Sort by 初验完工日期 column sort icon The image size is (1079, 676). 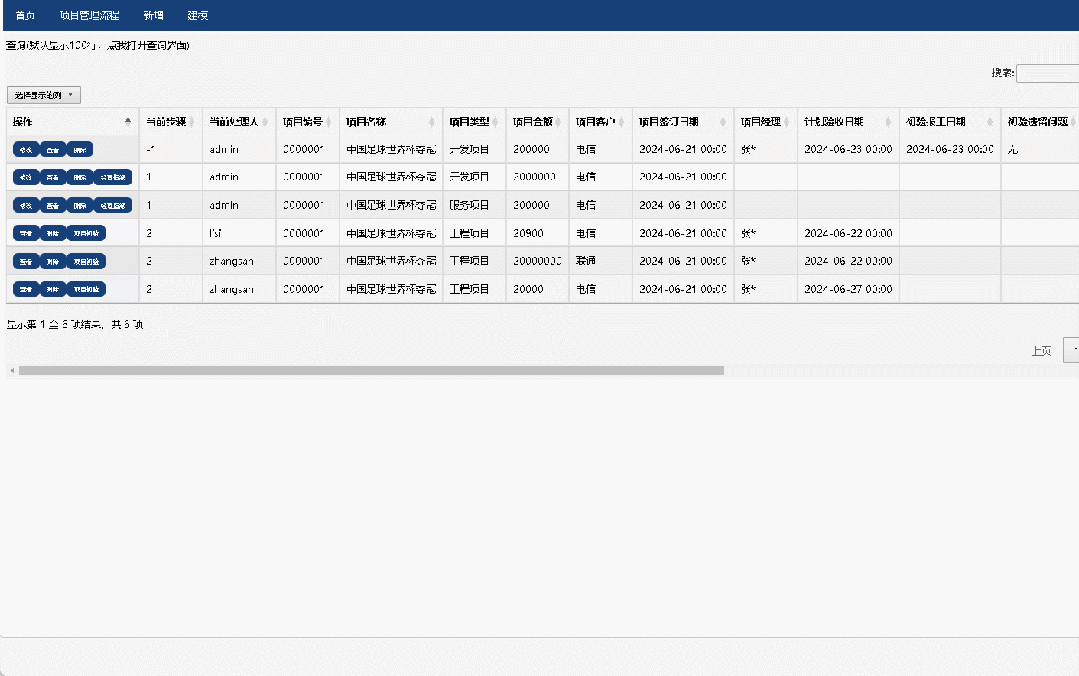(990, 122)
